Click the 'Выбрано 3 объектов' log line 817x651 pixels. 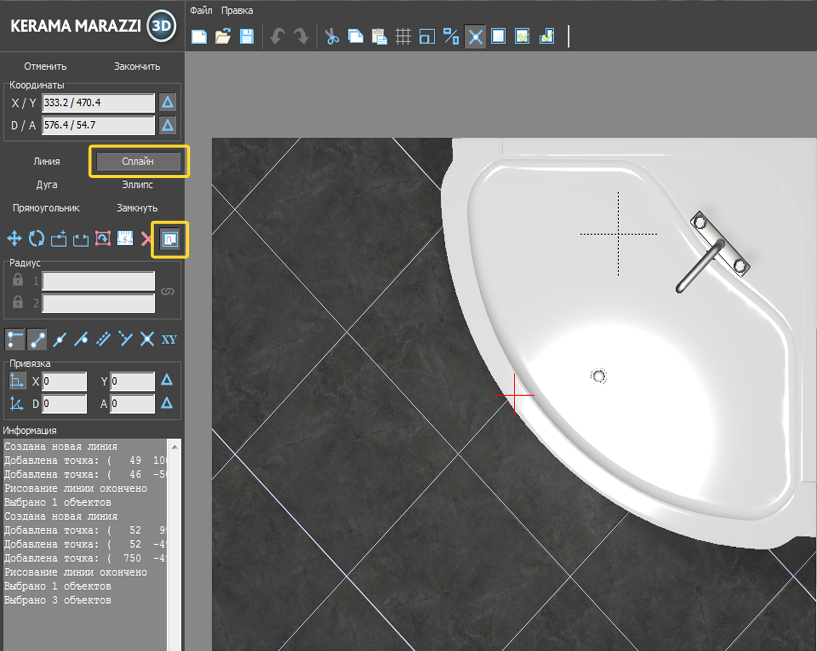coord(58,600)
